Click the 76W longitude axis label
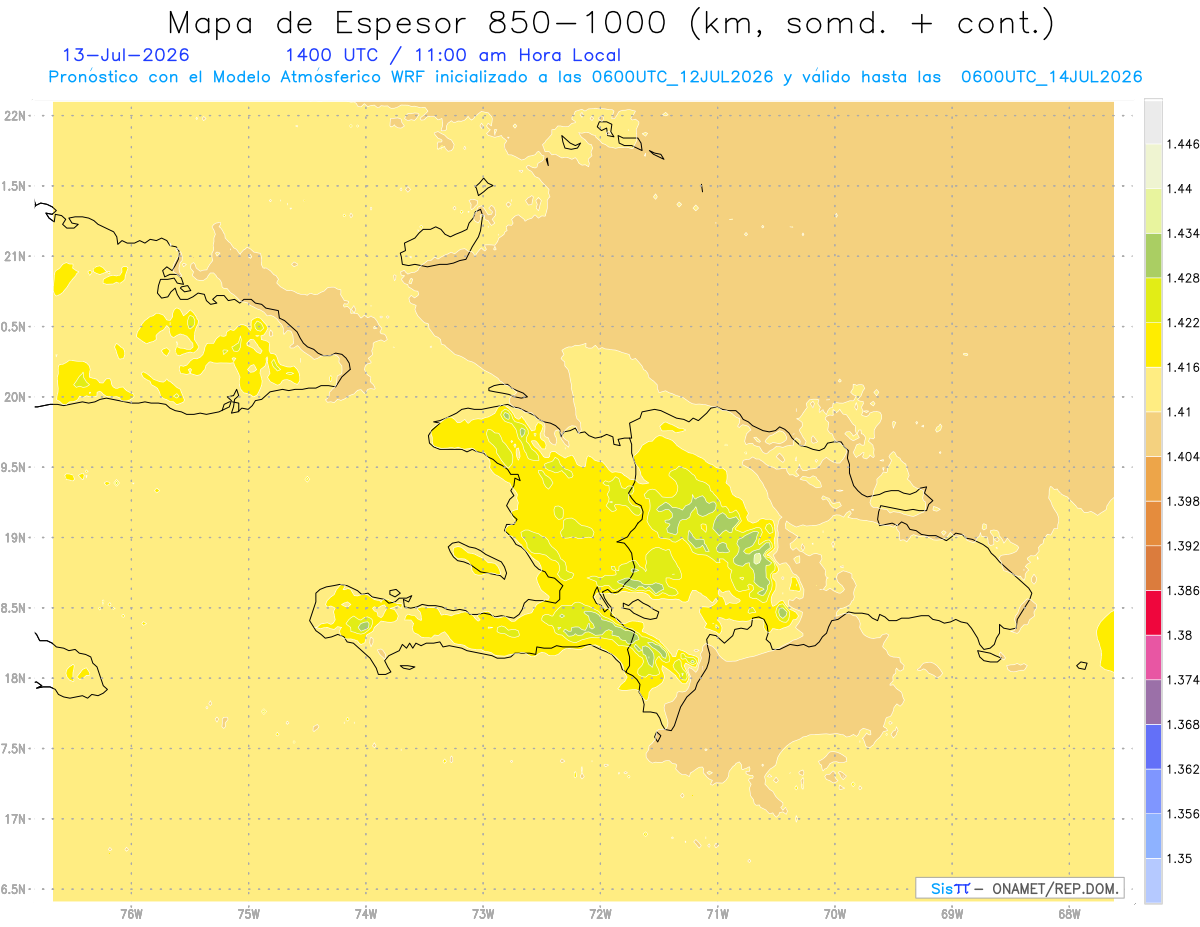The height and width of the screenshot is (927, 1200). pyautogui.click(x=131, y=914)
